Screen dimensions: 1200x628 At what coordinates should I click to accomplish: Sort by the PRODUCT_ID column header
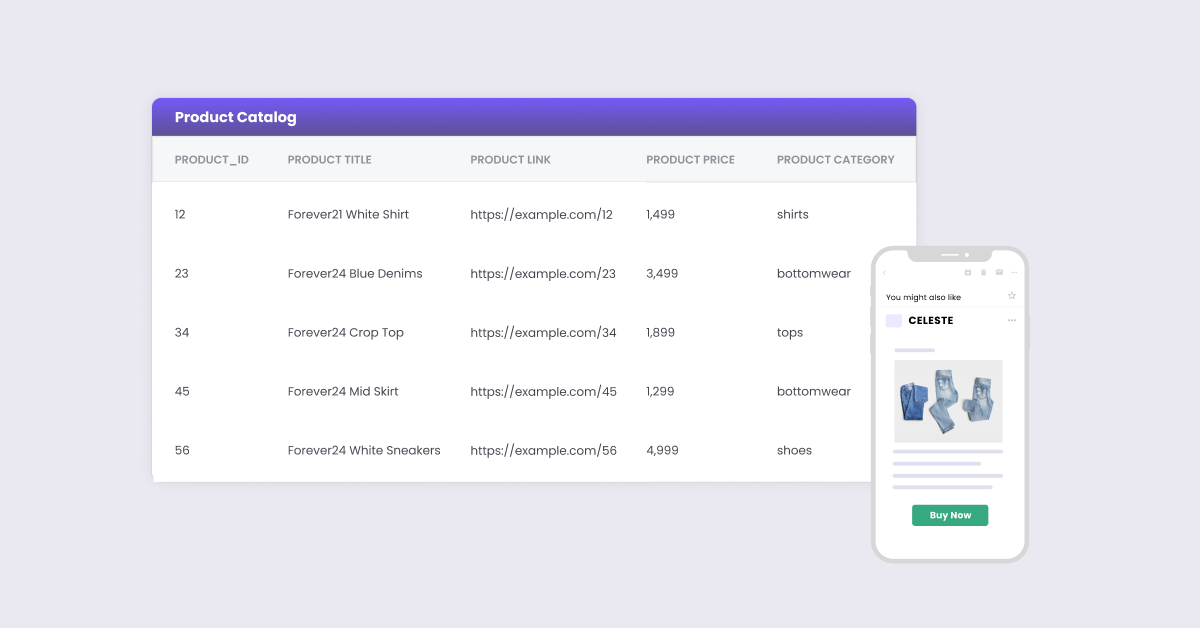click(x=211, y=159)
